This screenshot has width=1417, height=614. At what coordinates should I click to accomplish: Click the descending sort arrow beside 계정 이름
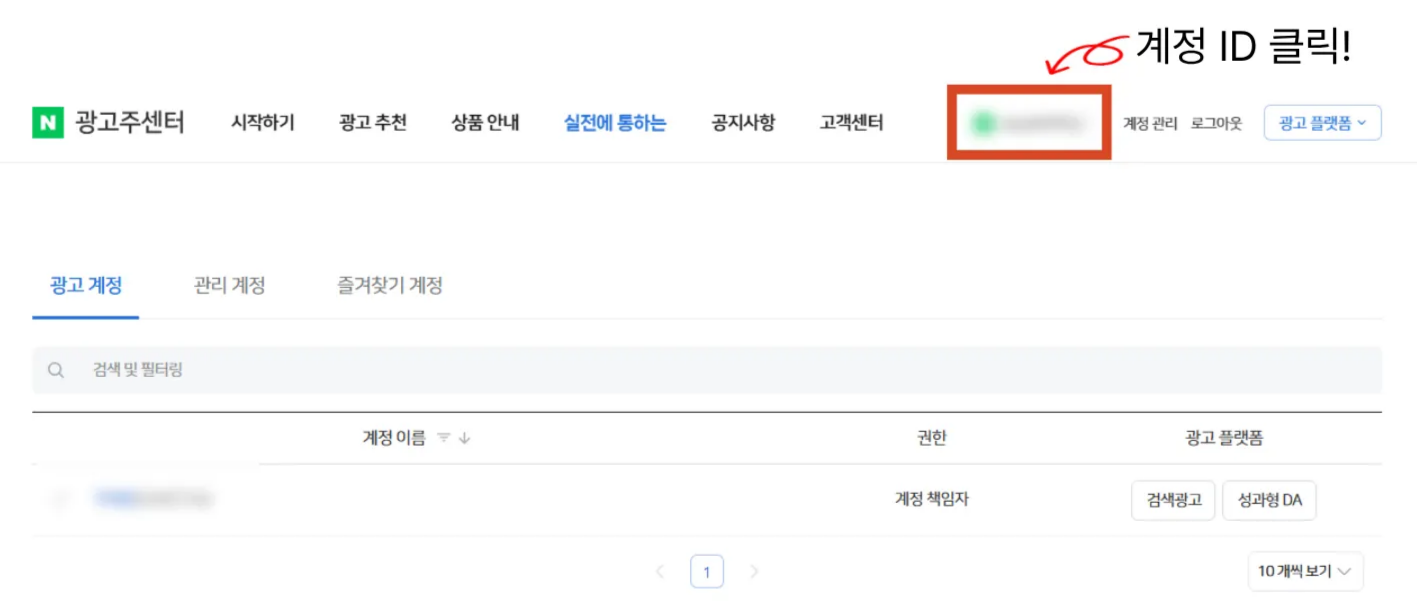(462, 438)
